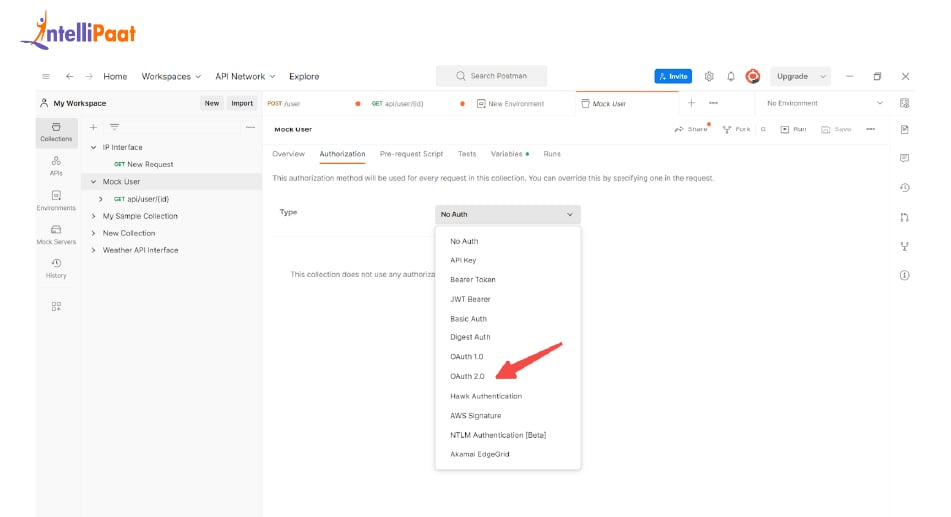Click the configure sidebar grid icon
The height and width of the screenshot is (517, 951).
(56, 306)
